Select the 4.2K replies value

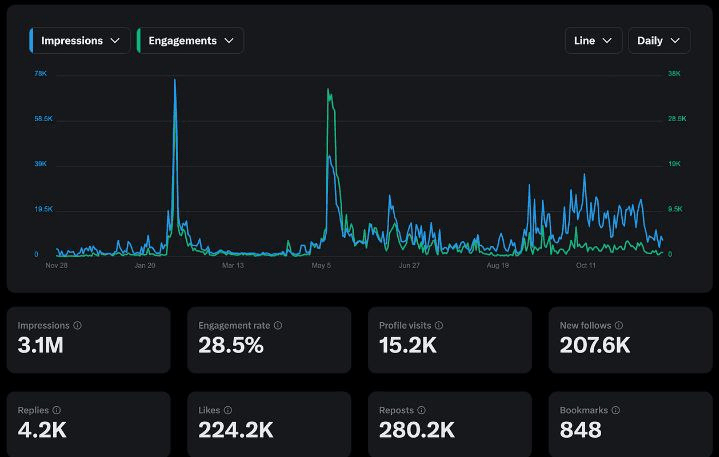42,430
